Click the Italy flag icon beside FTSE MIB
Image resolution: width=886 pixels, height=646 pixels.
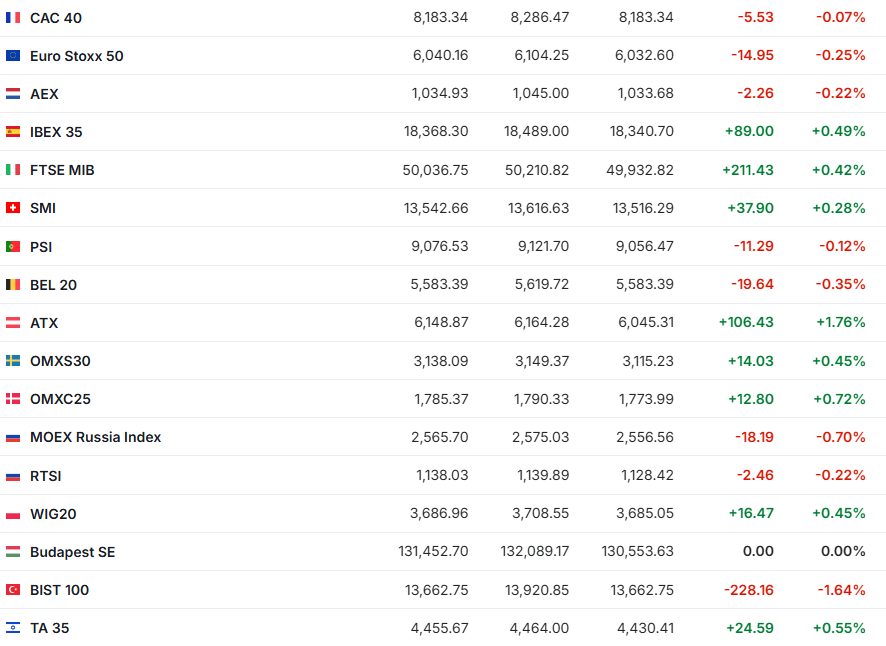click(x=13, y=170)
